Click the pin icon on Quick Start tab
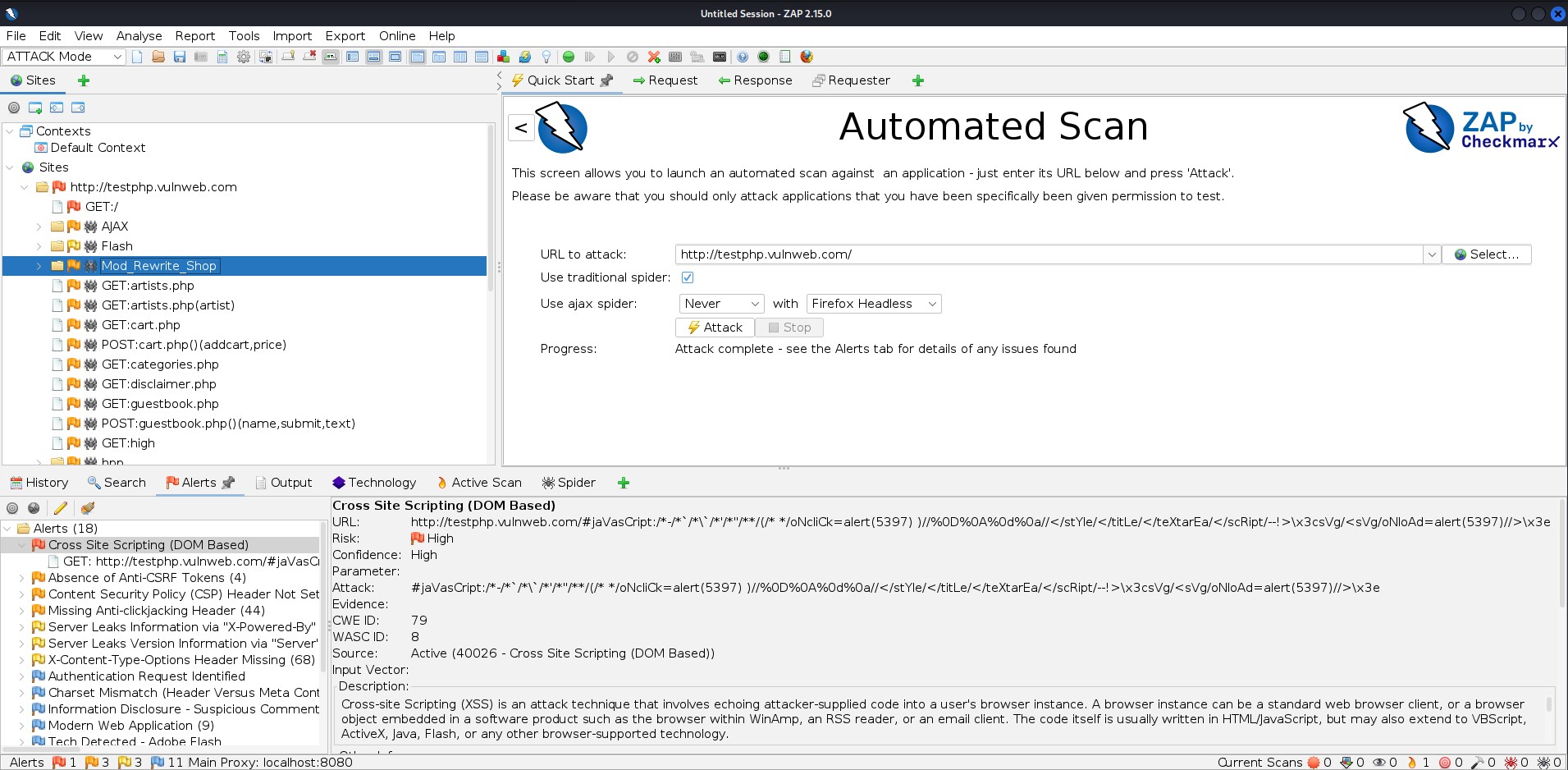This screenshot has width=1568, height=770. coord(606,80)
